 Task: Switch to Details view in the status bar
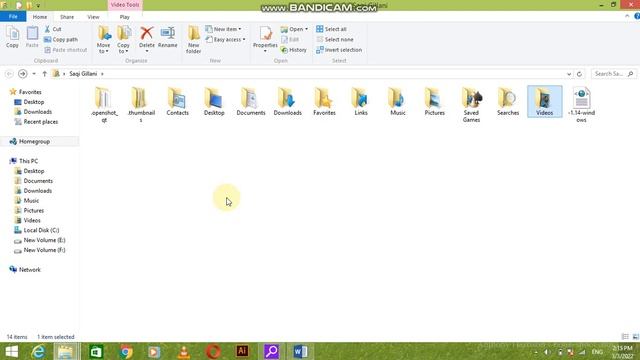click(x=625, y=337)
